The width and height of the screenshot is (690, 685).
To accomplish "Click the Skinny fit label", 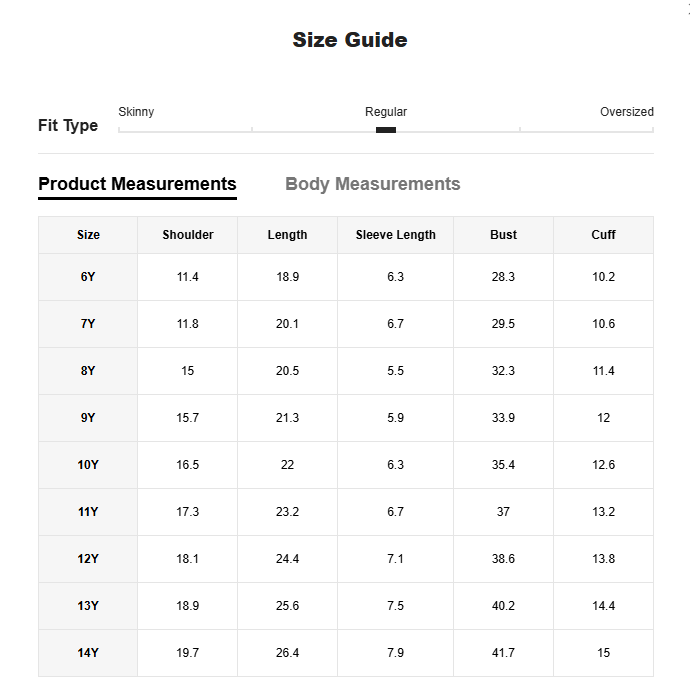I will 136,112.
